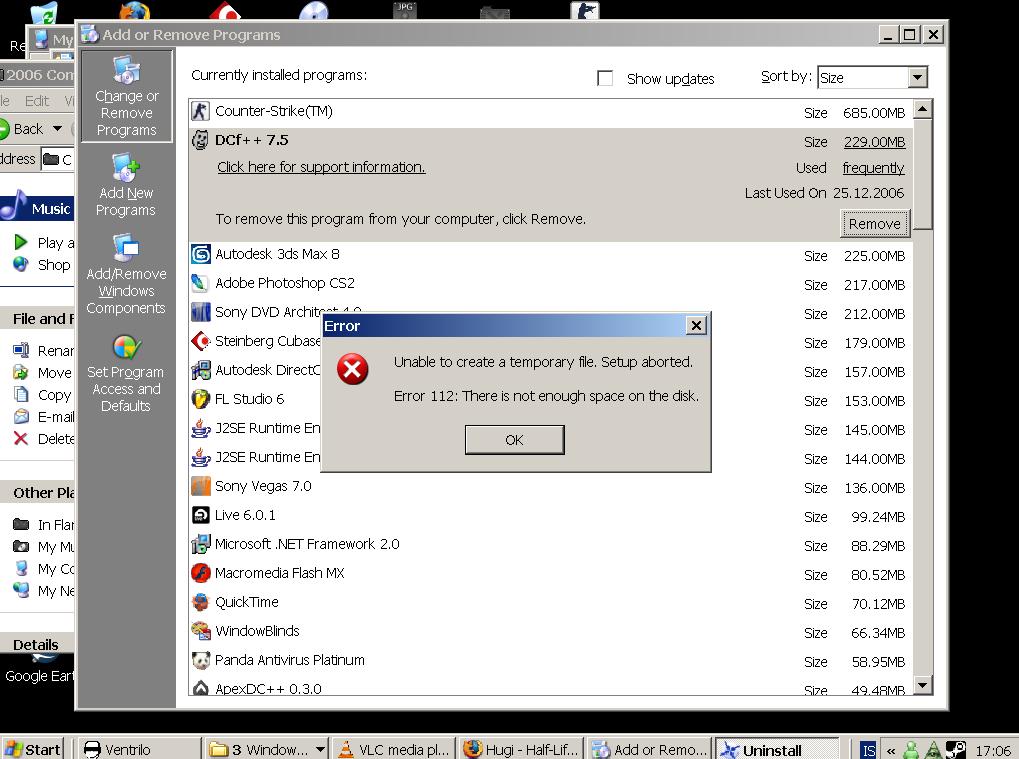Switch to Add or Remove Programs taskbar button
This screenshot has height=759, width=1019.
point(648,749)
